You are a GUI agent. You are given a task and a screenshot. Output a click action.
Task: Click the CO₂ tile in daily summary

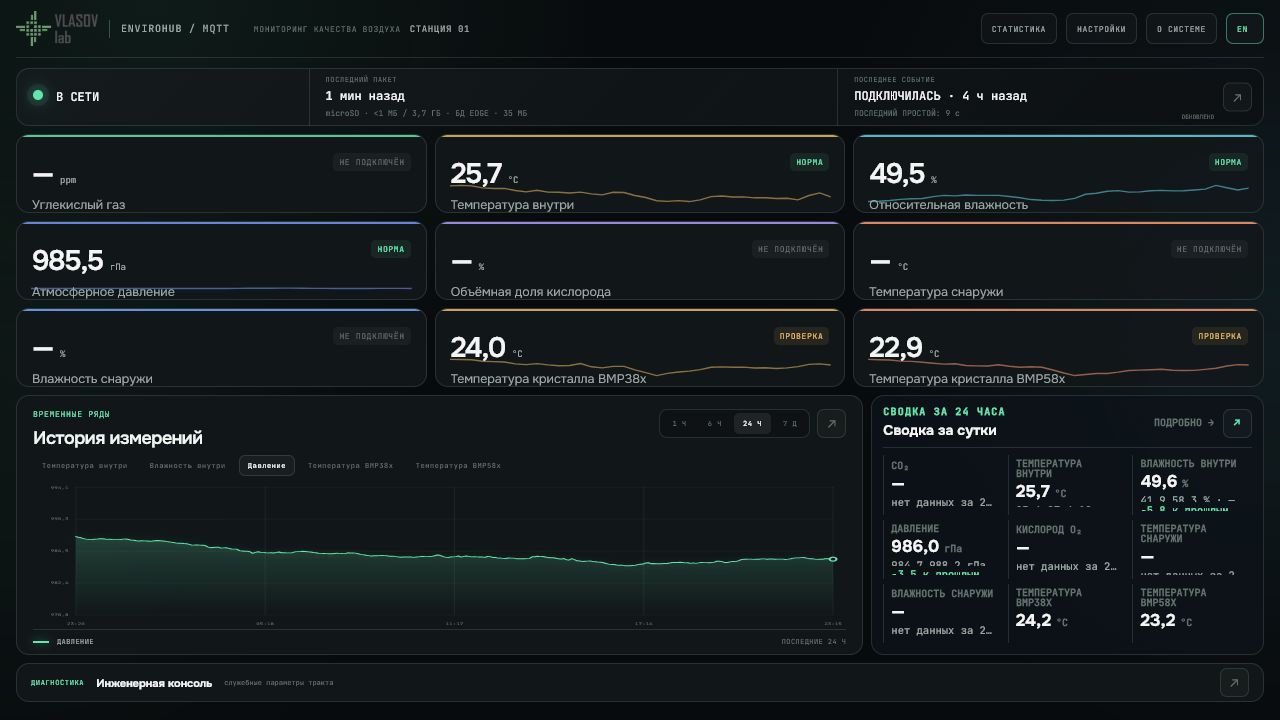tap(946, 484)
